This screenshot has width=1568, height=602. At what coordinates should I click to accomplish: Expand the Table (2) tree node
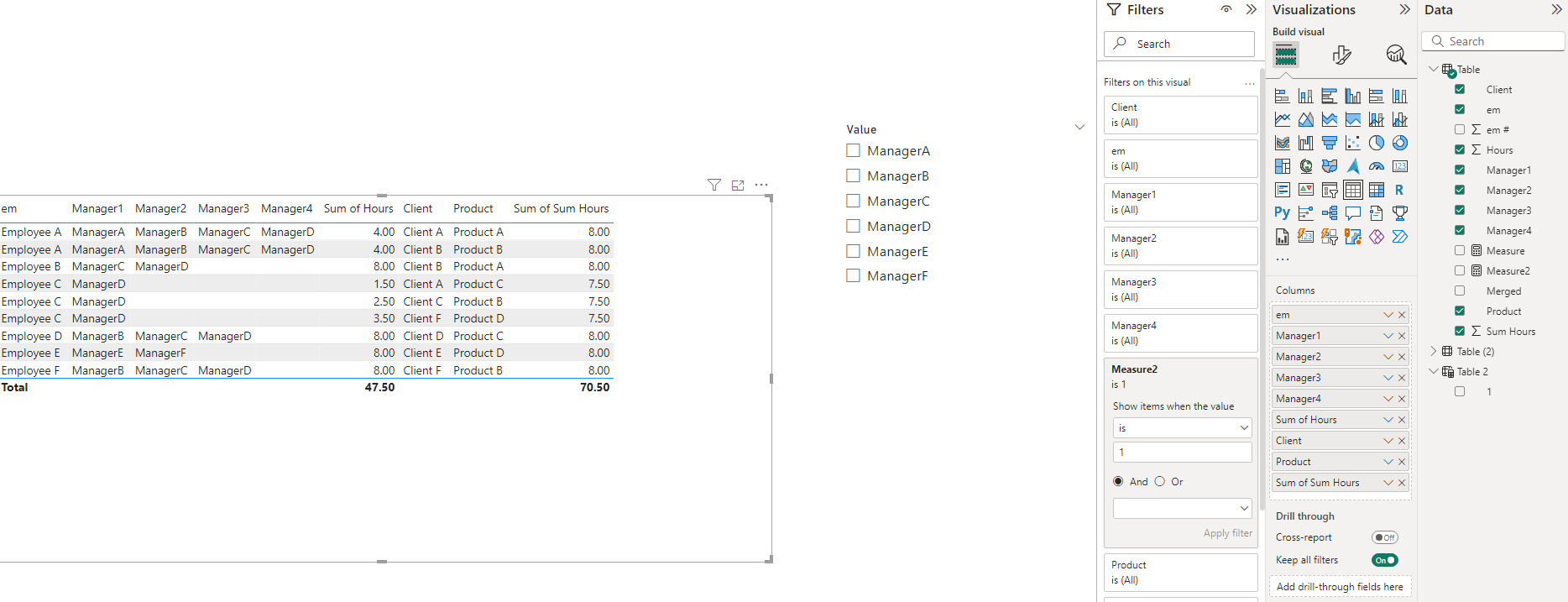(x=1434, y=351)
